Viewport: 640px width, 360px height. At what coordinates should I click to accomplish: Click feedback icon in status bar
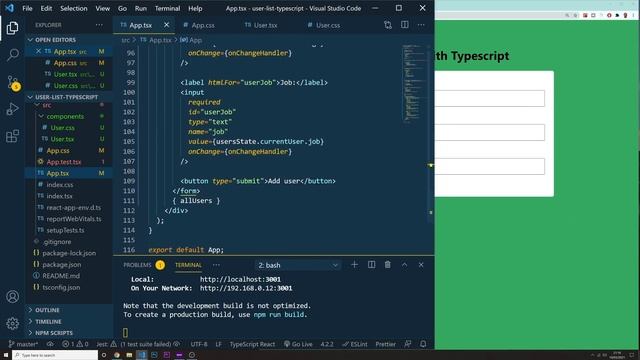click(407, 344)
